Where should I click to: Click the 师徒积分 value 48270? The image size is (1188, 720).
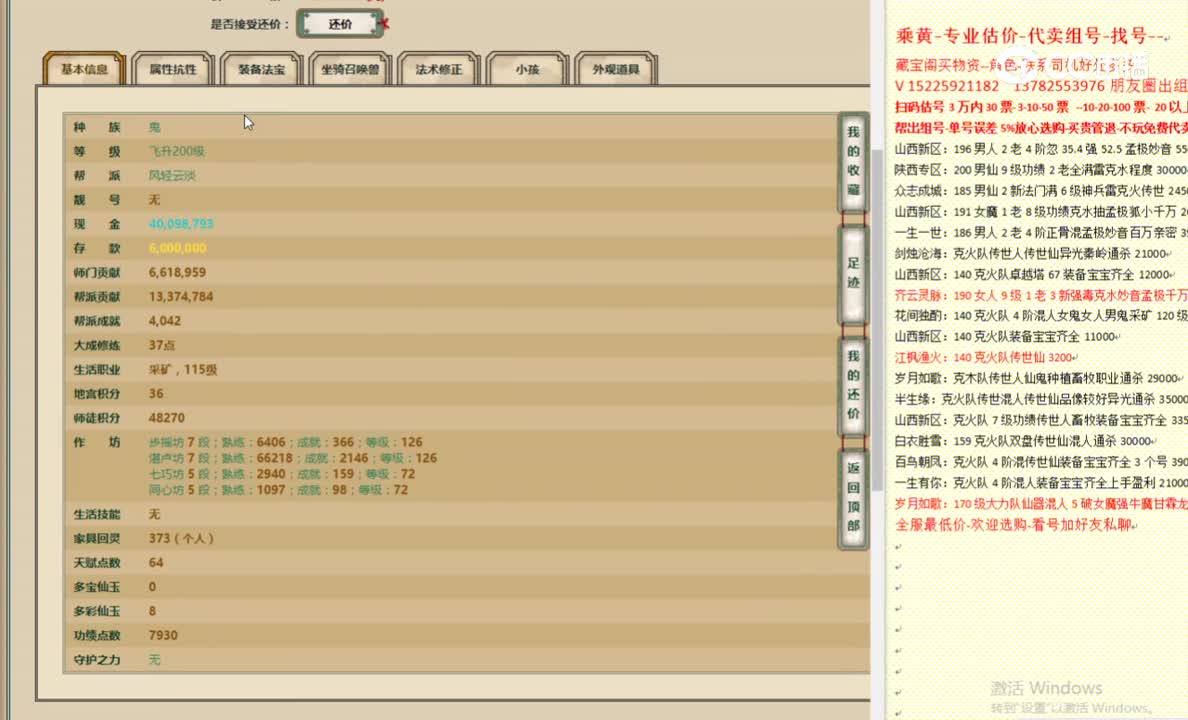click(167, 418)
